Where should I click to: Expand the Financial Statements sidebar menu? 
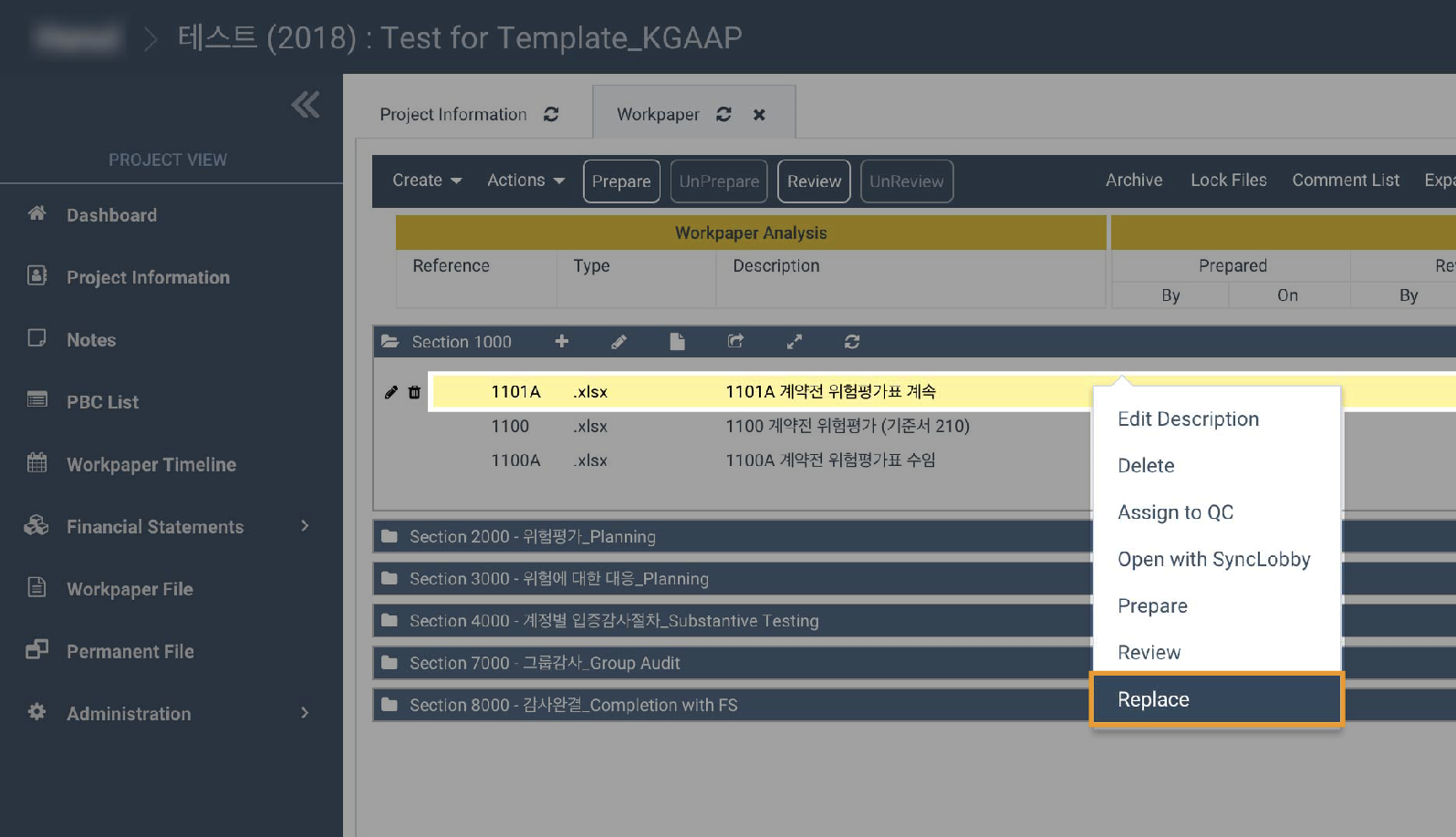305,526
